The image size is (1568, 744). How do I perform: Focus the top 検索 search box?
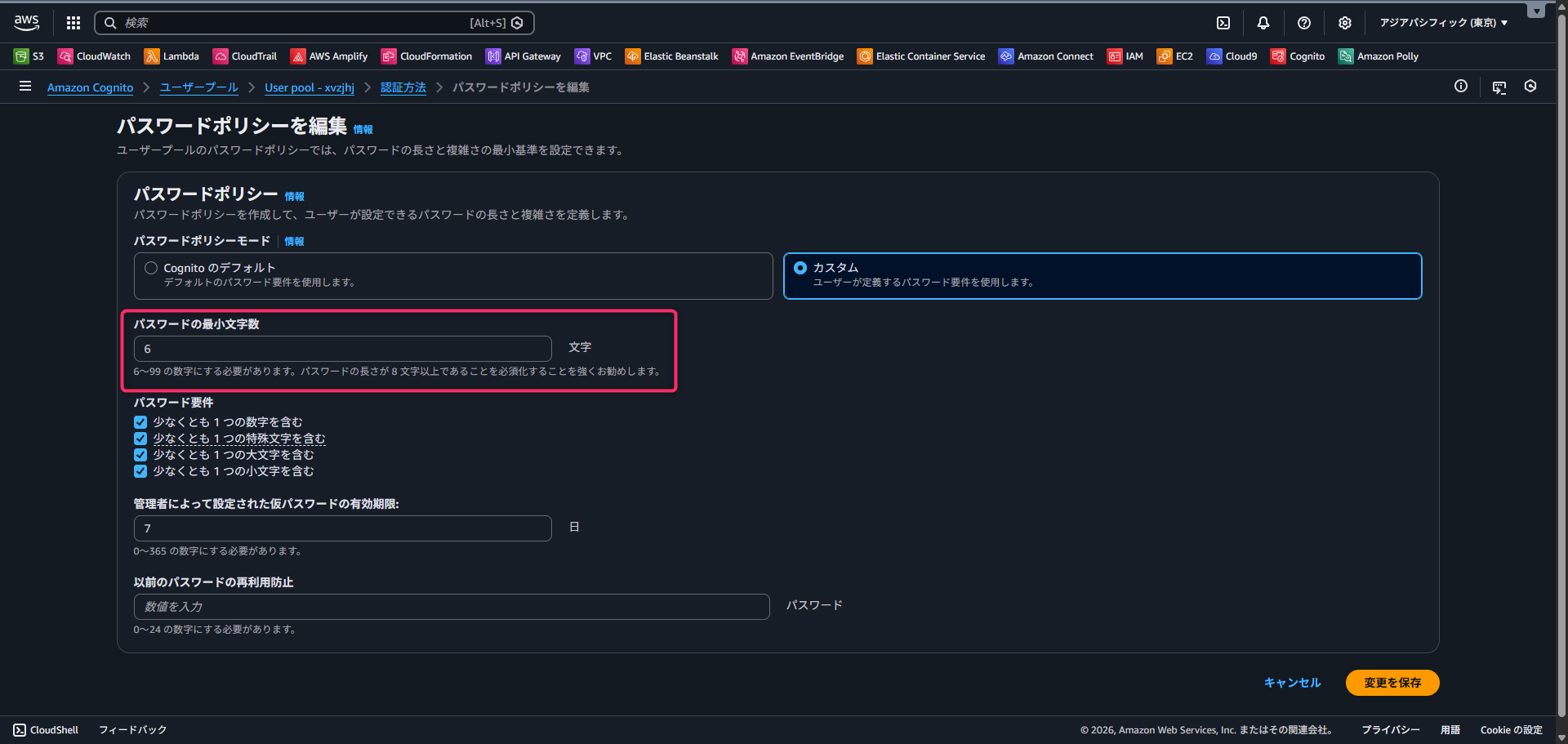[x=314, y=23]
